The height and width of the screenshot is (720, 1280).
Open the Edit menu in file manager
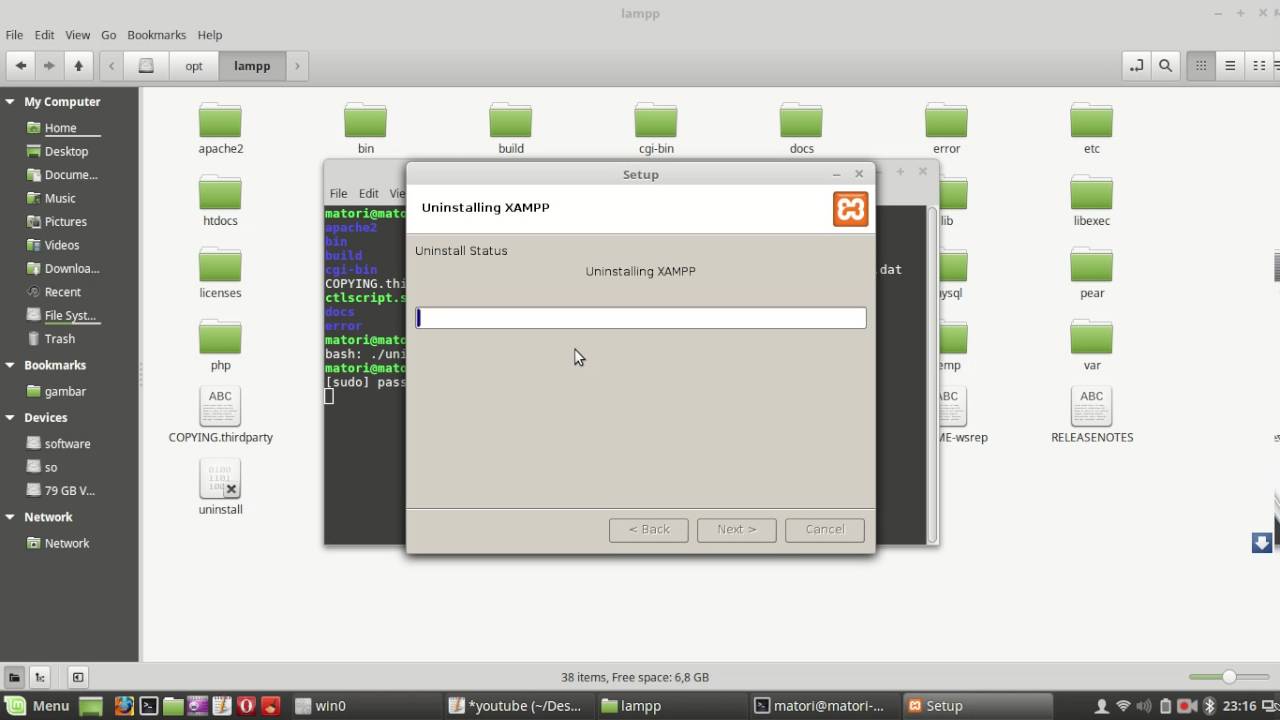click(45, 35)
